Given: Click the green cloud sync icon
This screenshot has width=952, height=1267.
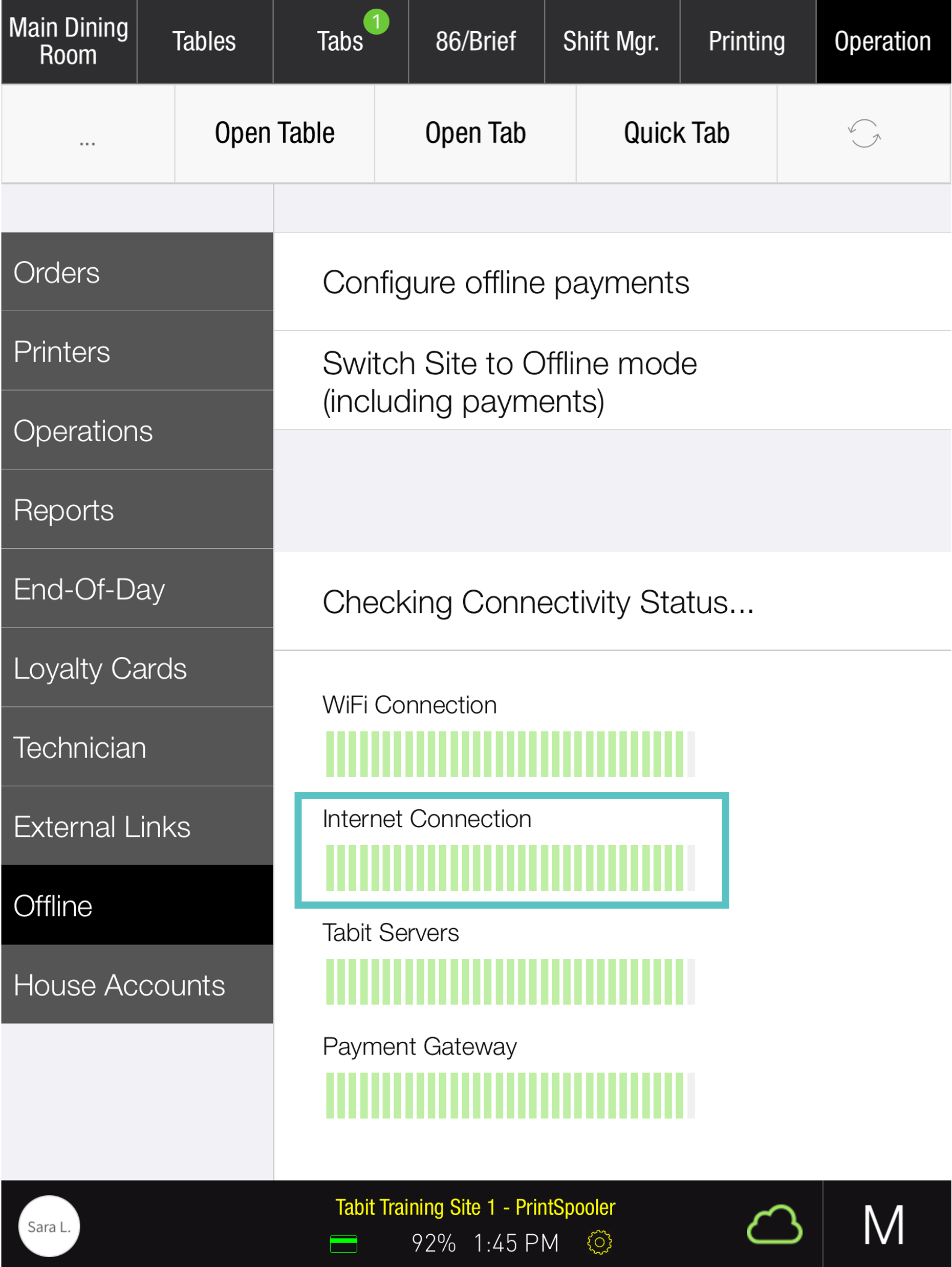Looking at the screenshot, I should click(774, 1225).
